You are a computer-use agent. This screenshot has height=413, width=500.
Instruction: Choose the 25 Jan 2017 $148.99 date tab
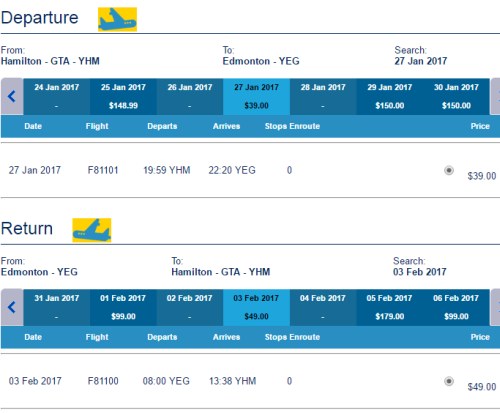(x=123, y=97)
